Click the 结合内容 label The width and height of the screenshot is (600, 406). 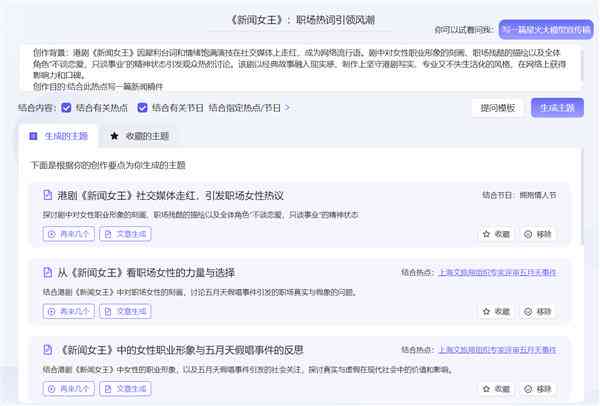tap(37, 108)
